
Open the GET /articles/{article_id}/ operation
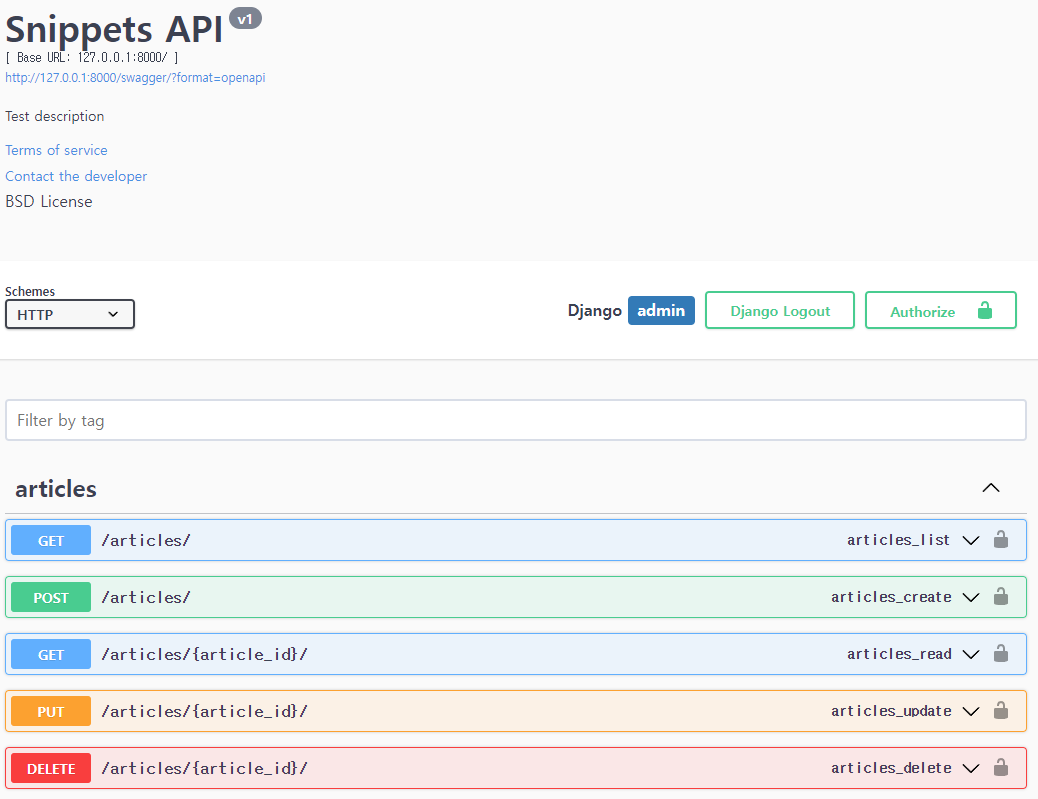[x=516, y=654]
